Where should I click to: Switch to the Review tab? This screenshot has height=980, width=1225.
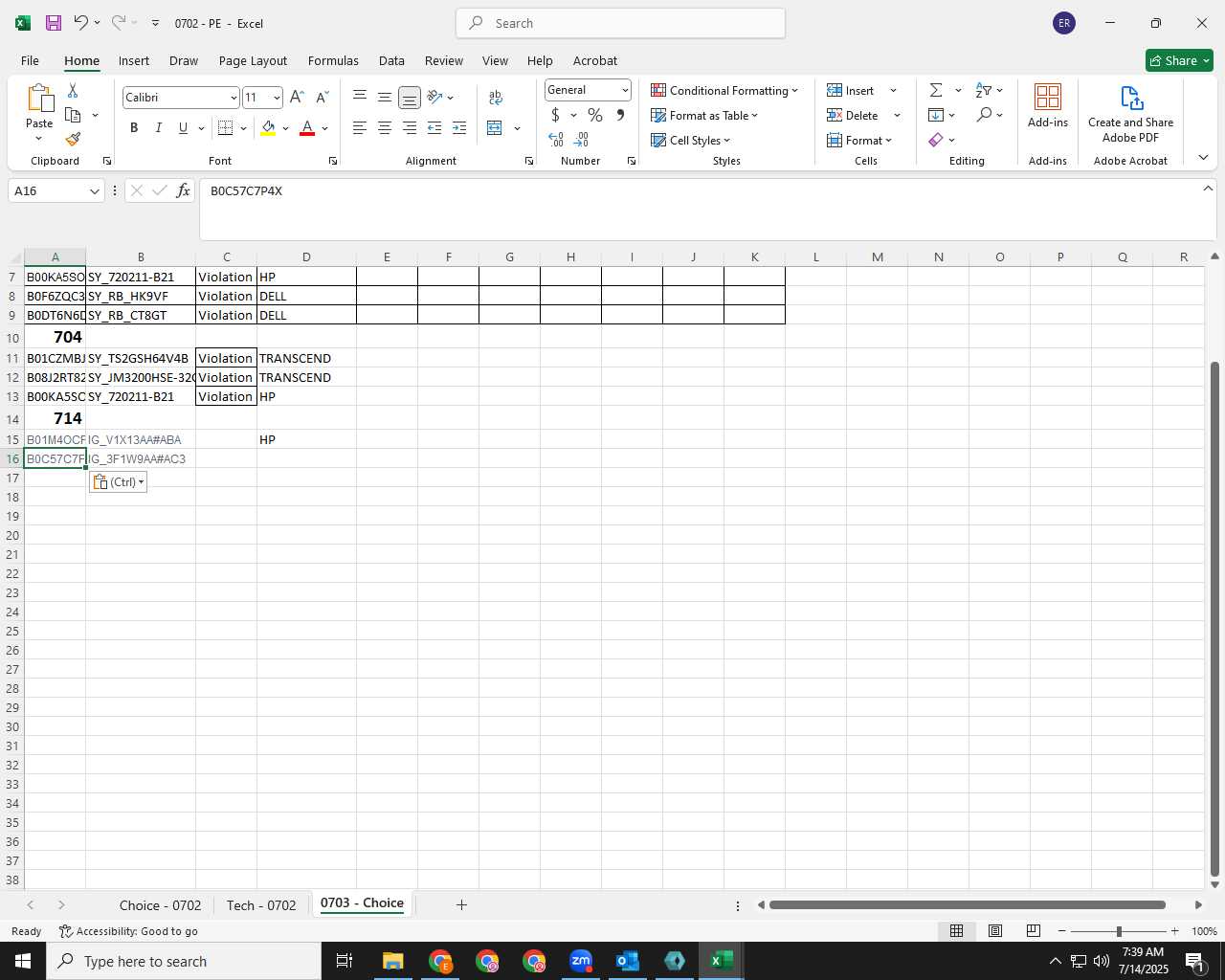444,60
